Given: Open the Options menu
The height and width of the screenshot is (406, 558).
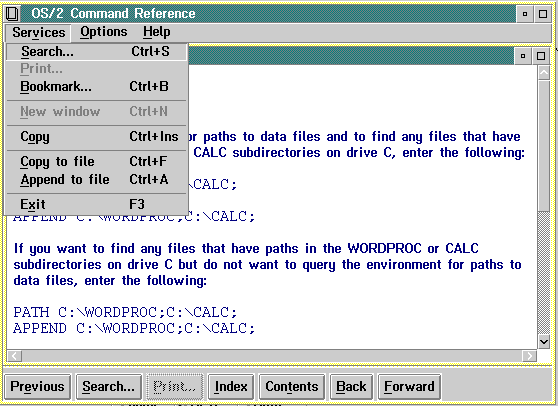Looking at the screenshot, I should [104, 32].
